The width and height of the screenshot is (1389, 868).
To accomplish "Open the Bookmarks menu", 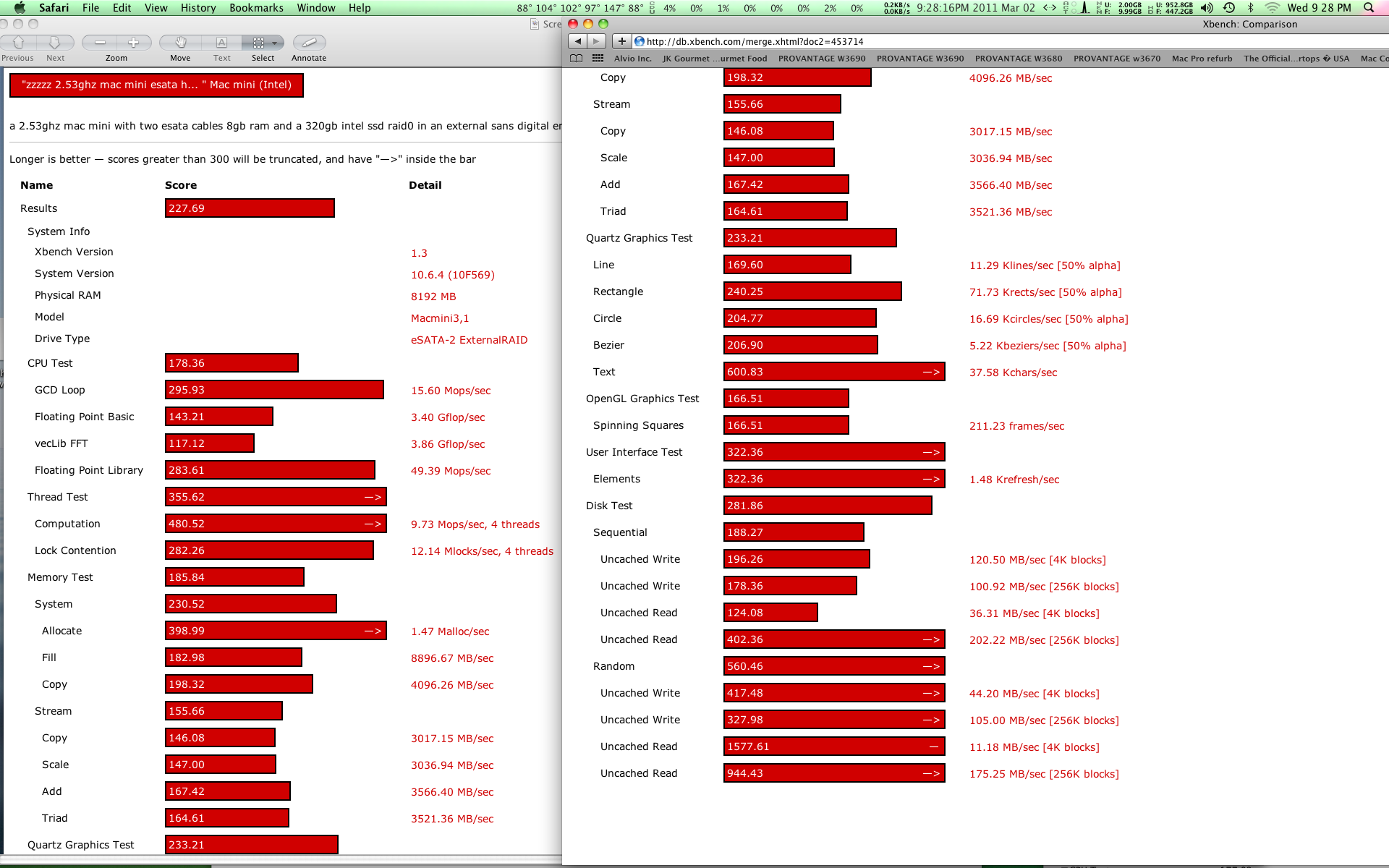I will click(x=256, y=7).
